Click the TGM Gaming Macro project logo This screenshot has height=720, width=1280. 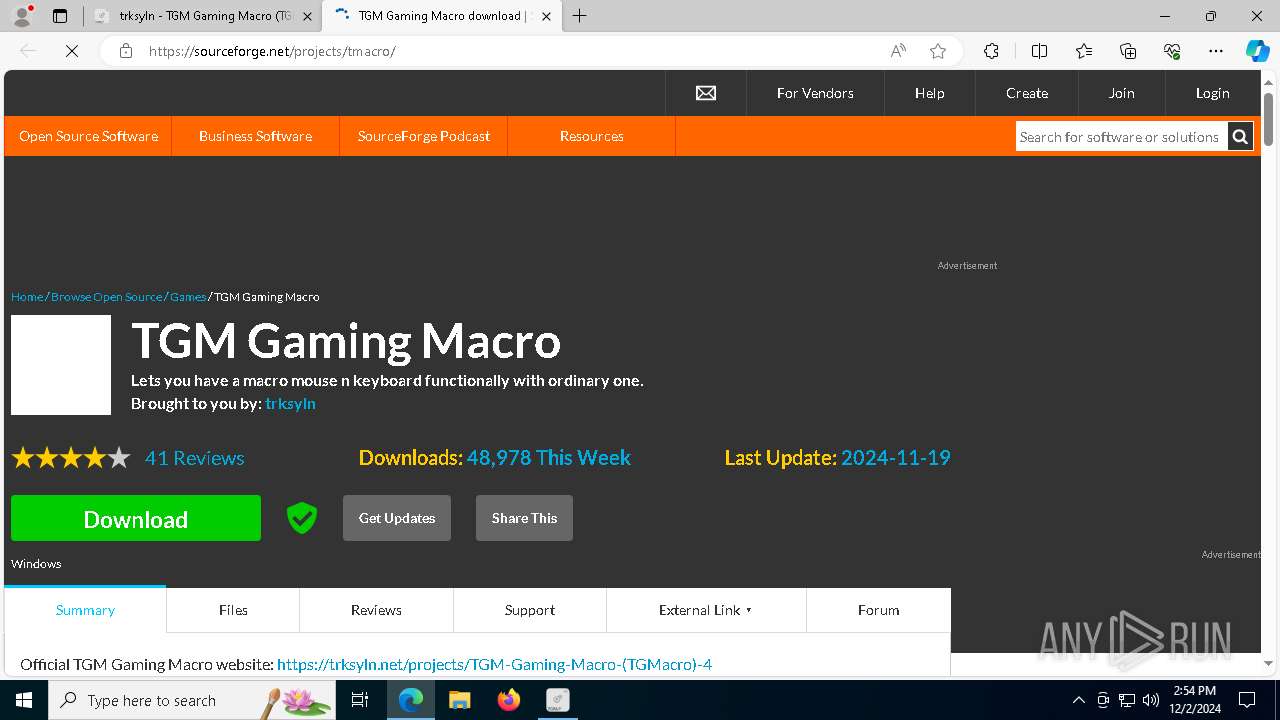pos(61,365)
